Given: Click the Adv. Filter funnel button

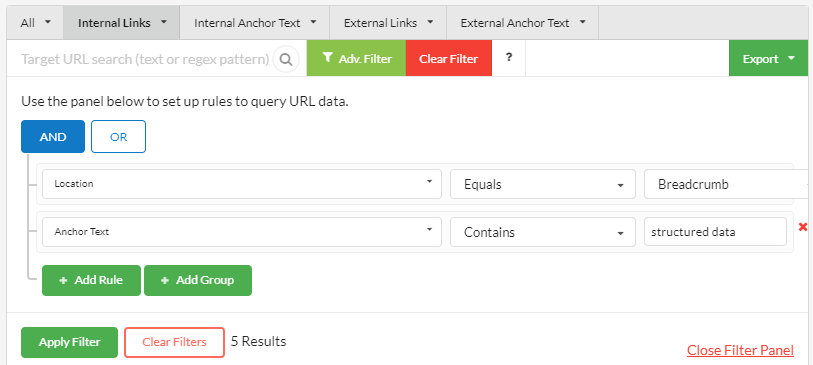Looking at the screenshot, I should coord(356,58).
